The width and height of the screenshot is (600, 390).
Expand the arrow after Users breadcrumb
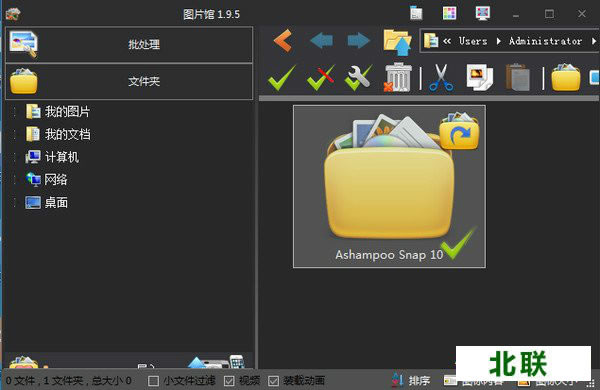tap(499, 41)
